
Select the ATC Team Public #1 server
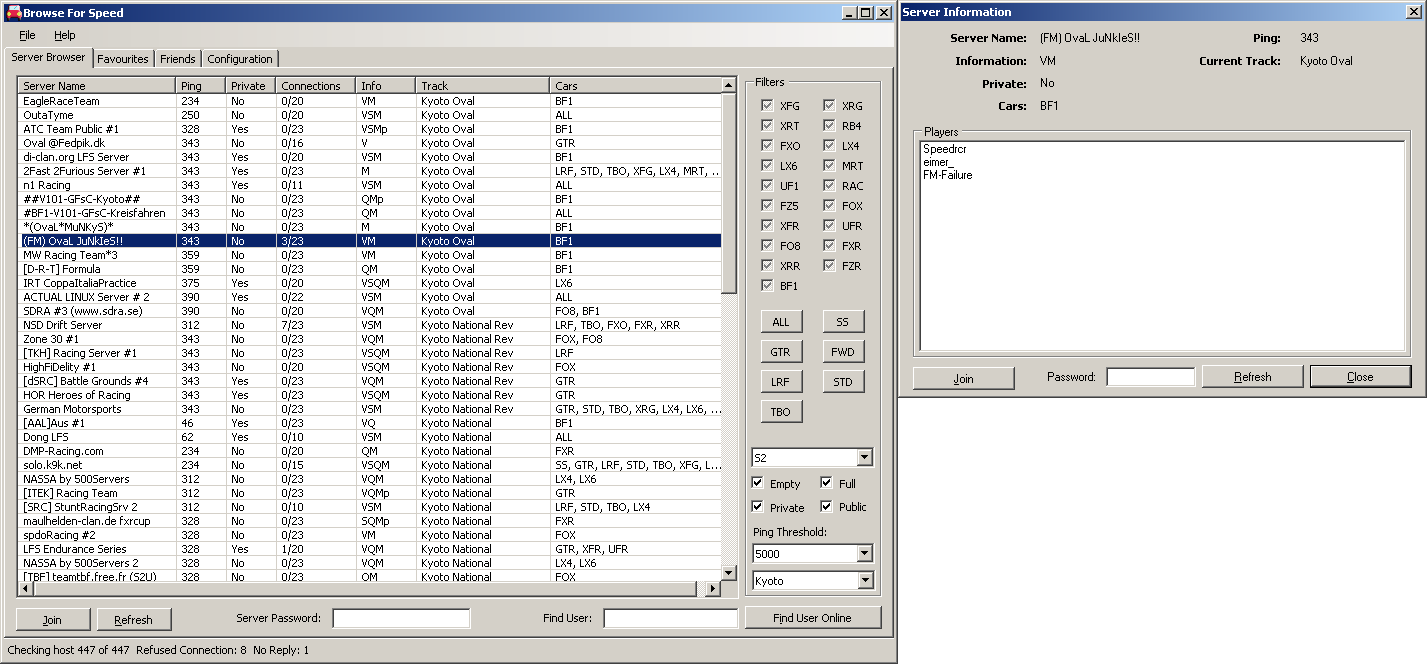pos(370,129)
